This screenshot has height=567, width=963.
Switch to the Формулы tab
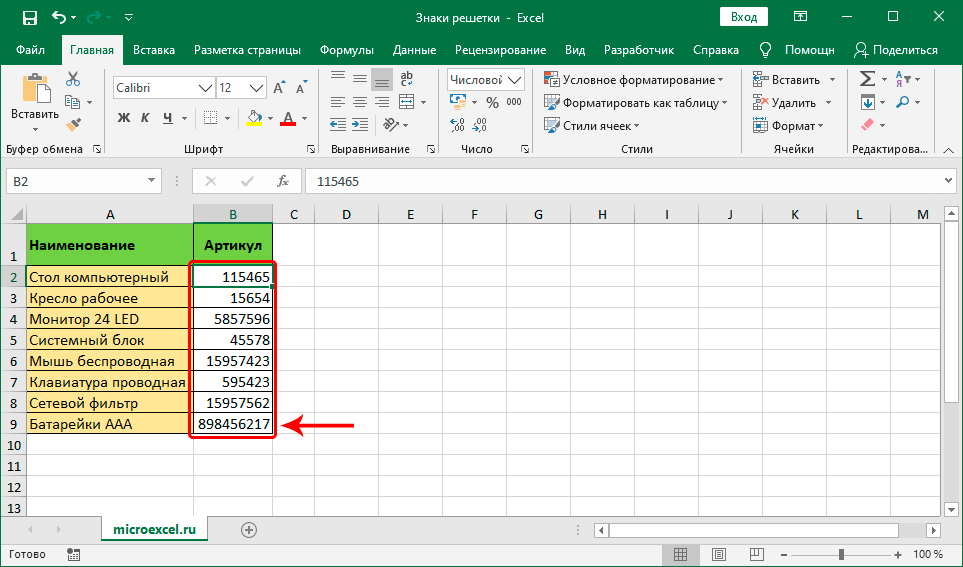pyautogui.click(x=346, y=50)
